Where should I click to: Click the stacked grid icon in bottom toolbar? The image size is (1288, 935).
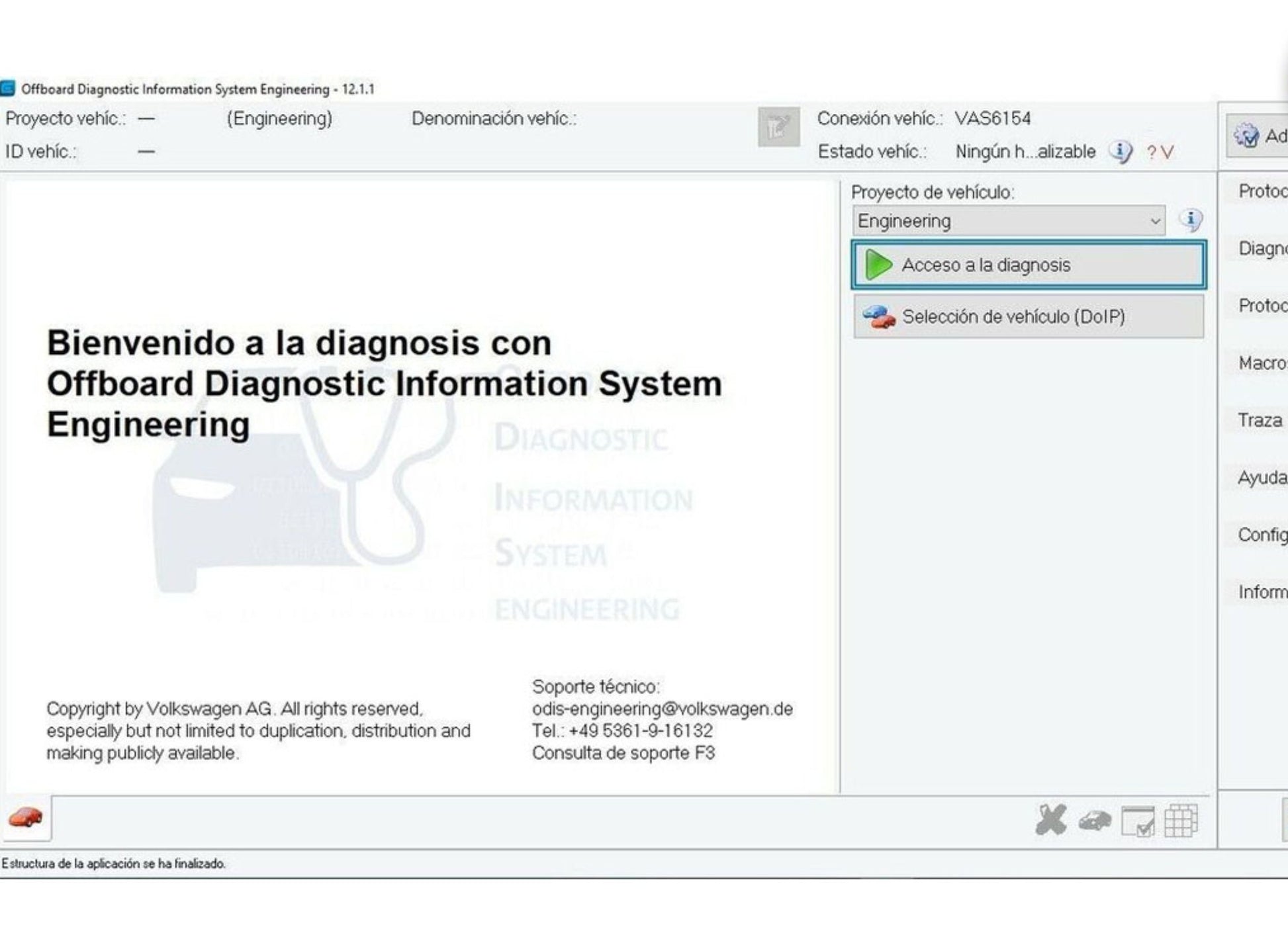1181,821
